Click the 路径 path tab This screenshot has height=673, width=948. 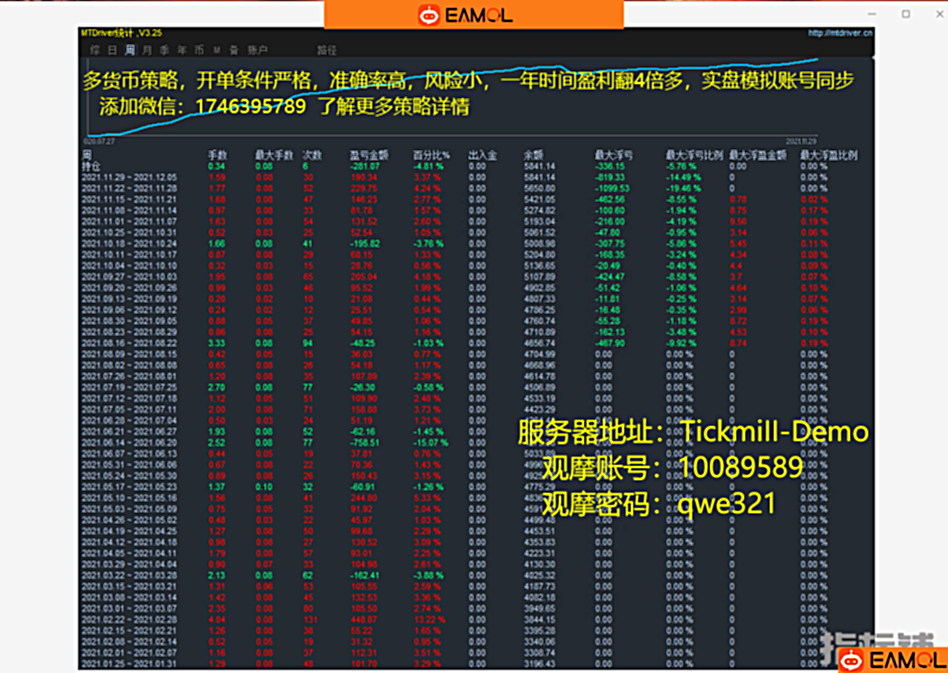(327, 50)
